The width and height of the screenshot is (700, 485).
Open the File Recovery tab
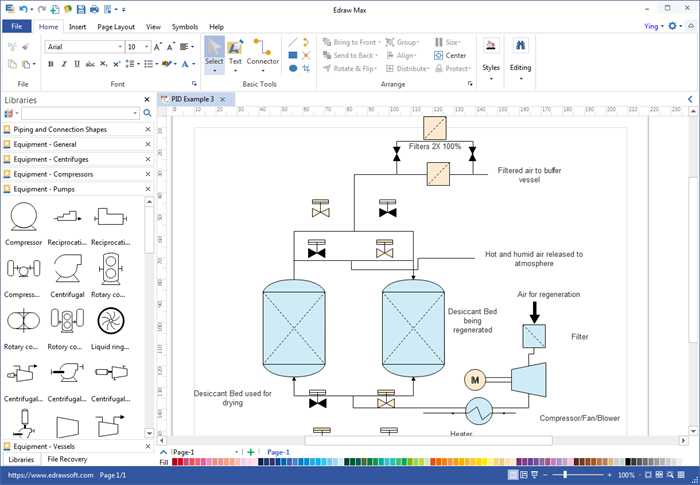[x=67, y=459]
